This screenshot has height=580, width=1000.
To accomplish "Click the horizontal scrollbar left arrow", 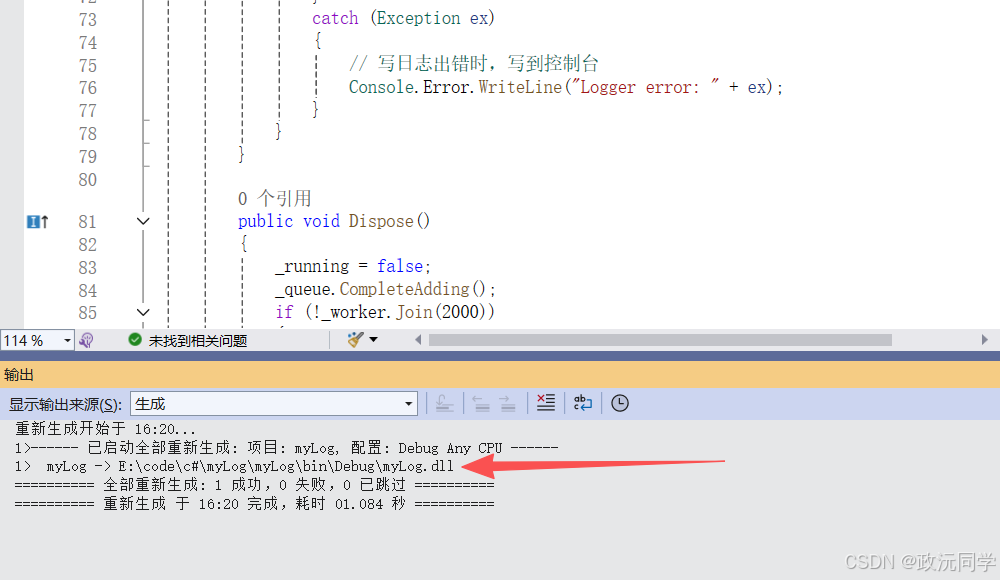I will [418, 340].
